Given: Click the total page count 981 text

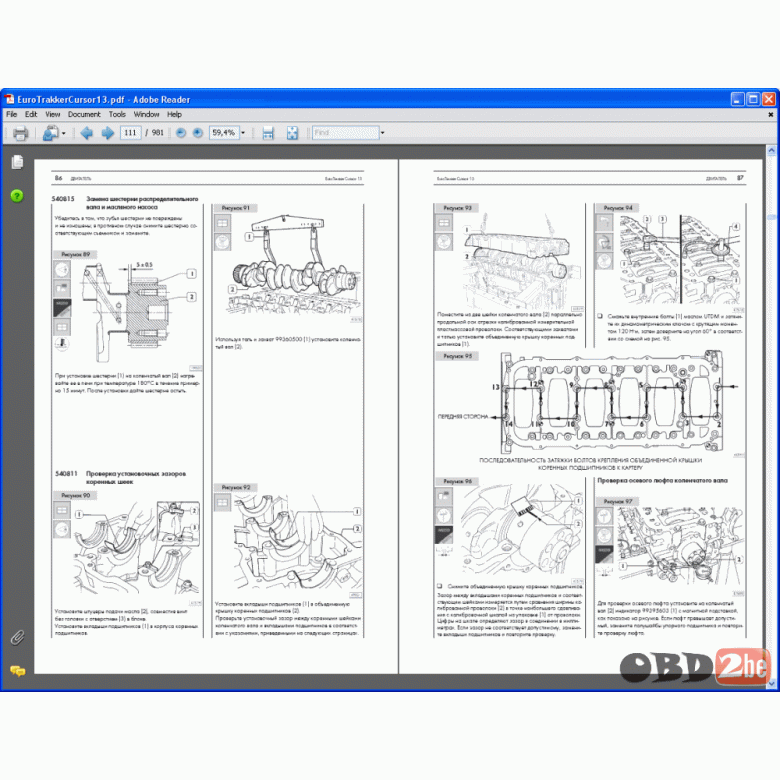Looking at the screenshot, I should coord(158,133).
